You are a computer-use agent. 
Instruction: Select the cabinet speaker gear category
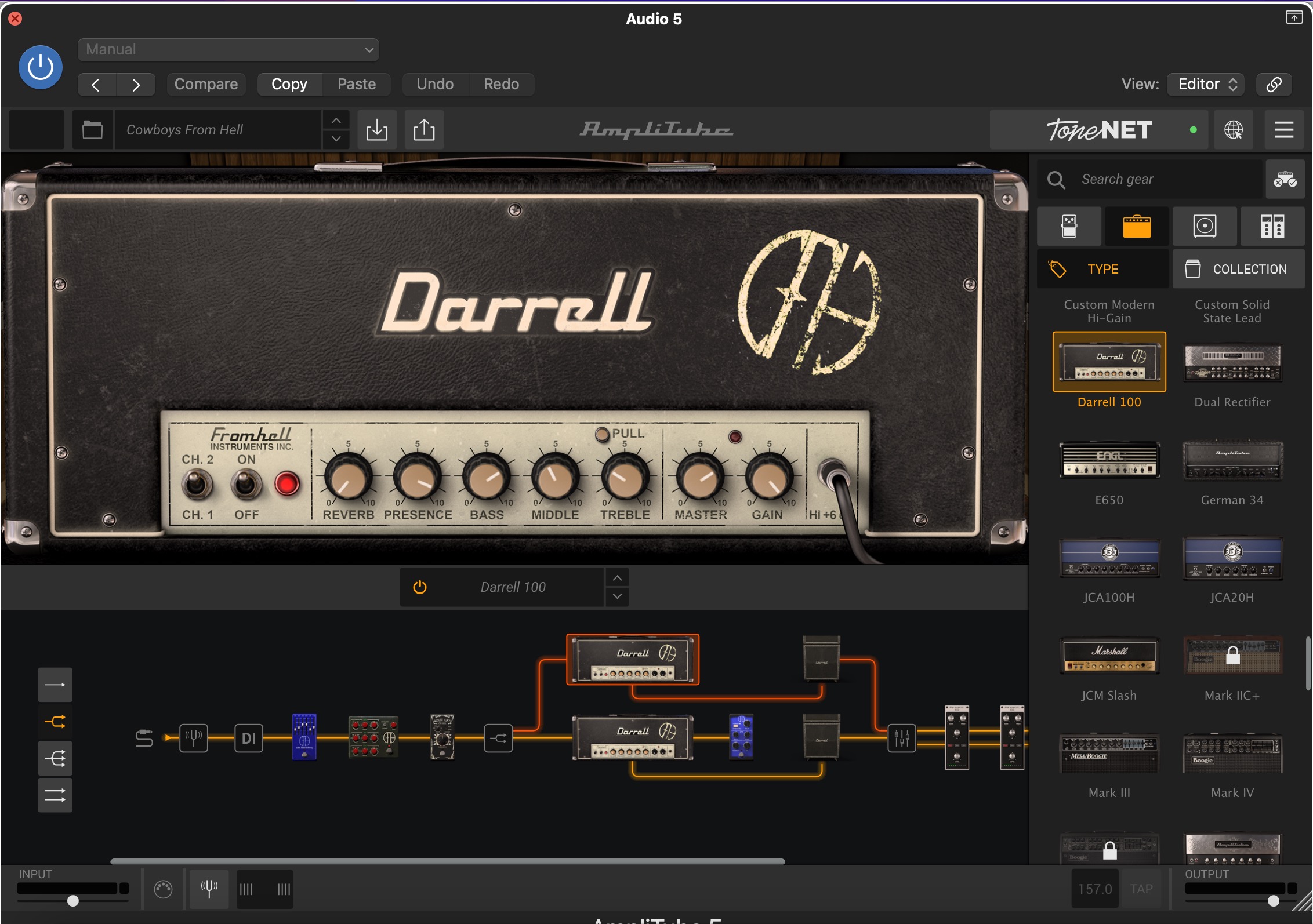(x=1205, y=226)
